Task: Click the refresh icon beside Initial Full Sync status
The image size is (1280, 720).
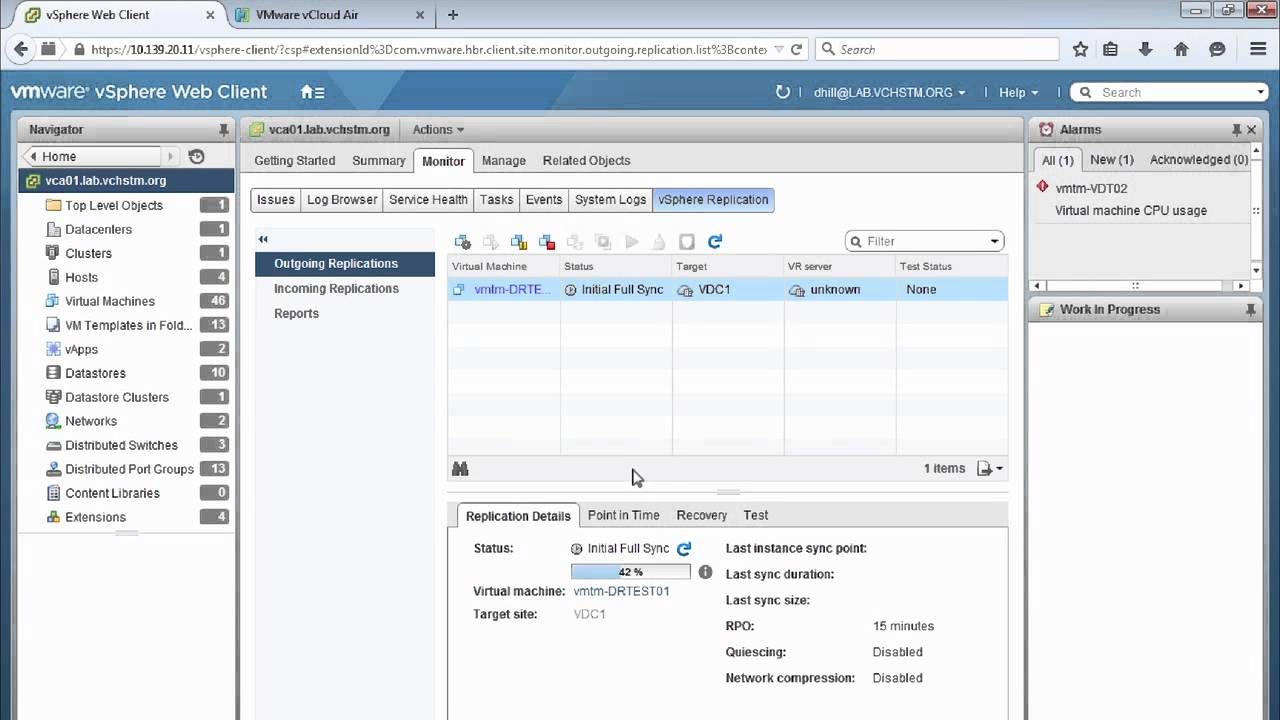Action: click(684, 549)
